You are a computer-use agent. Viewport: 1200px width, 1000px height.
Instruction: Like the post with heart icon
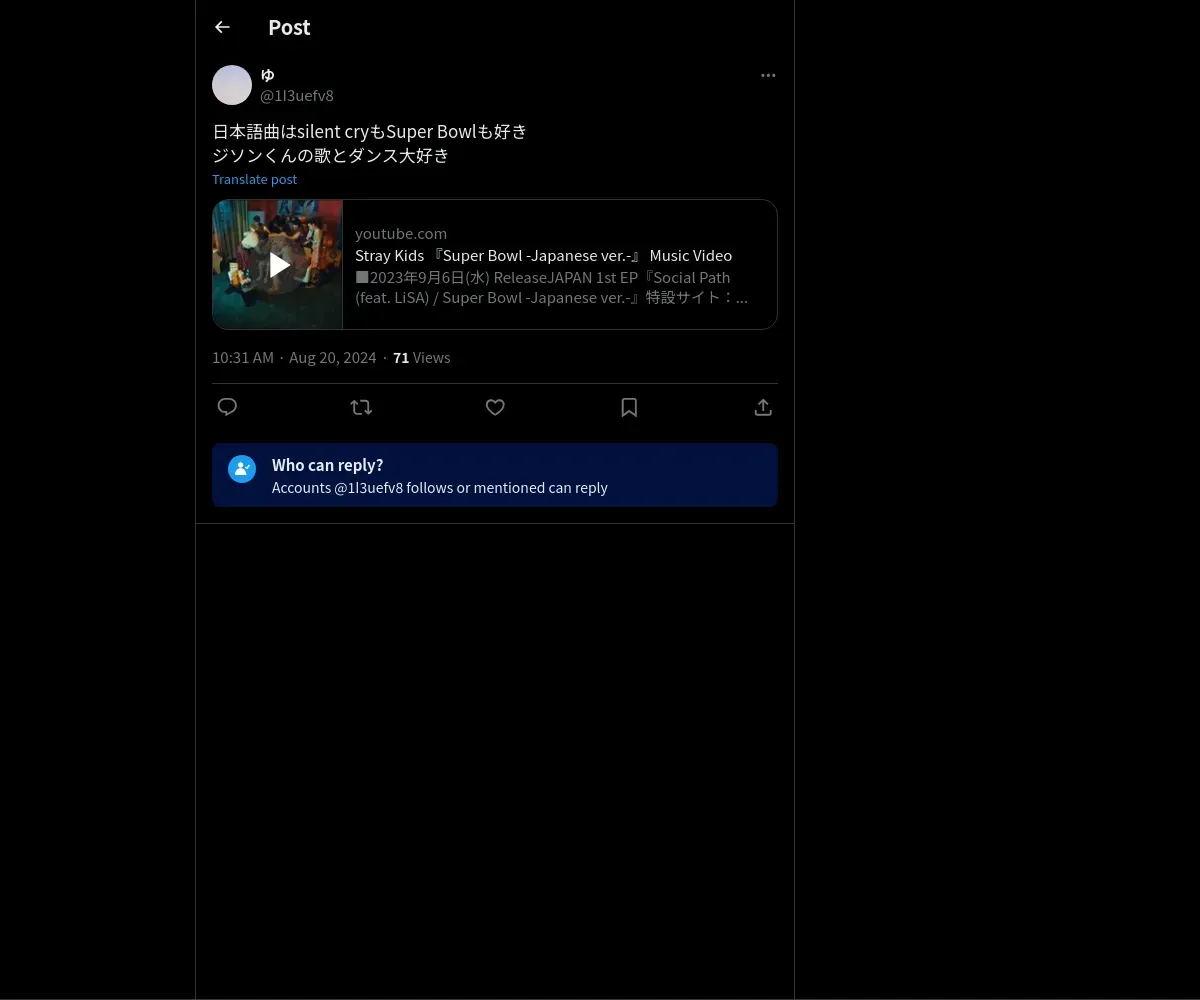[495, 407]
